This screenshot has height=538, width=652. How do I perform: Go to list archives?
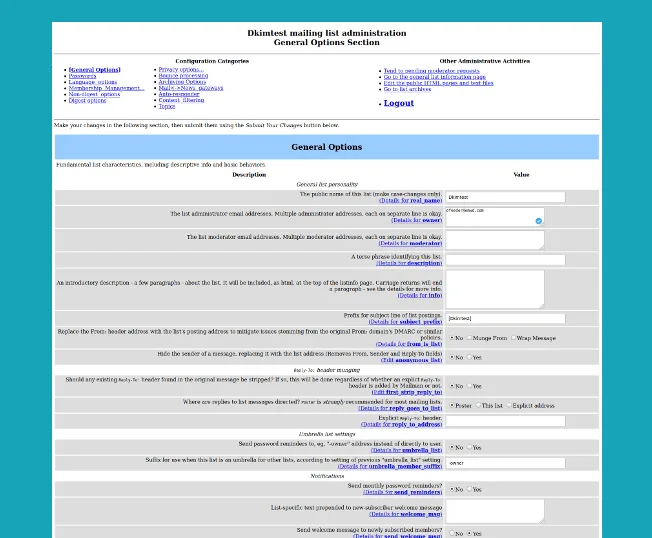(408, 89)
